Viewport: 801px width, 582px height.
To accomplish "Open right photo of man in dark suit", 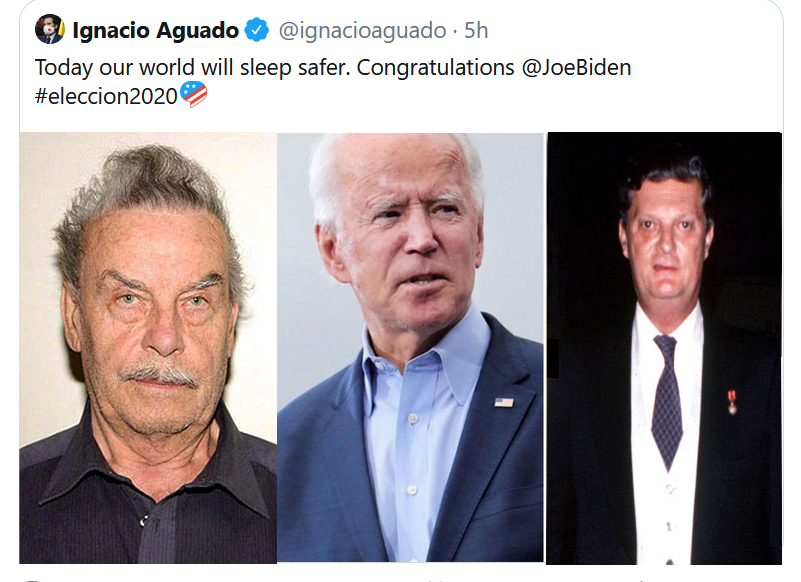I will click(664, 348).
